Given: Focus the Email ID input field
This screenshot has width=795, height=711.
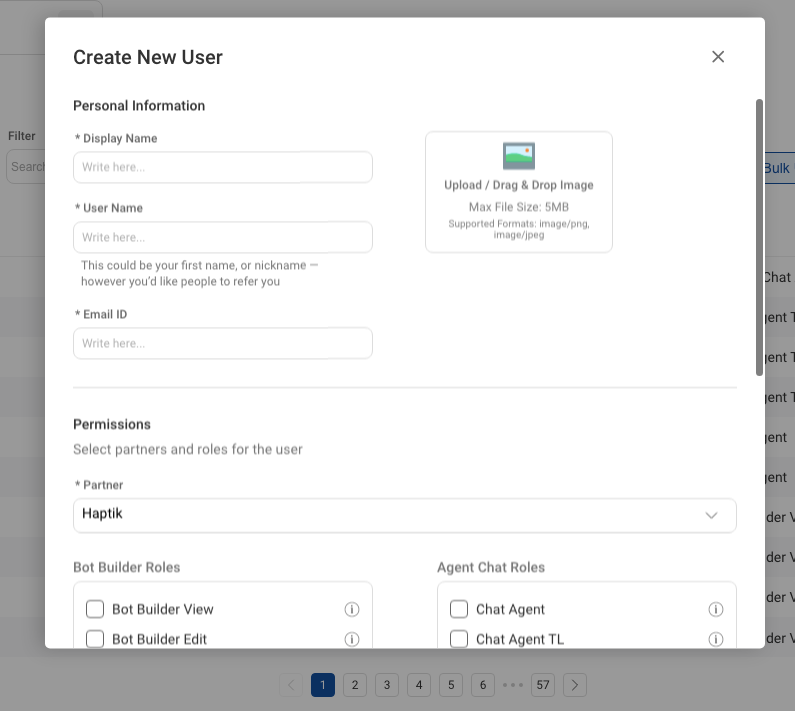Looking at the screenshot, I should coord(223,343).
